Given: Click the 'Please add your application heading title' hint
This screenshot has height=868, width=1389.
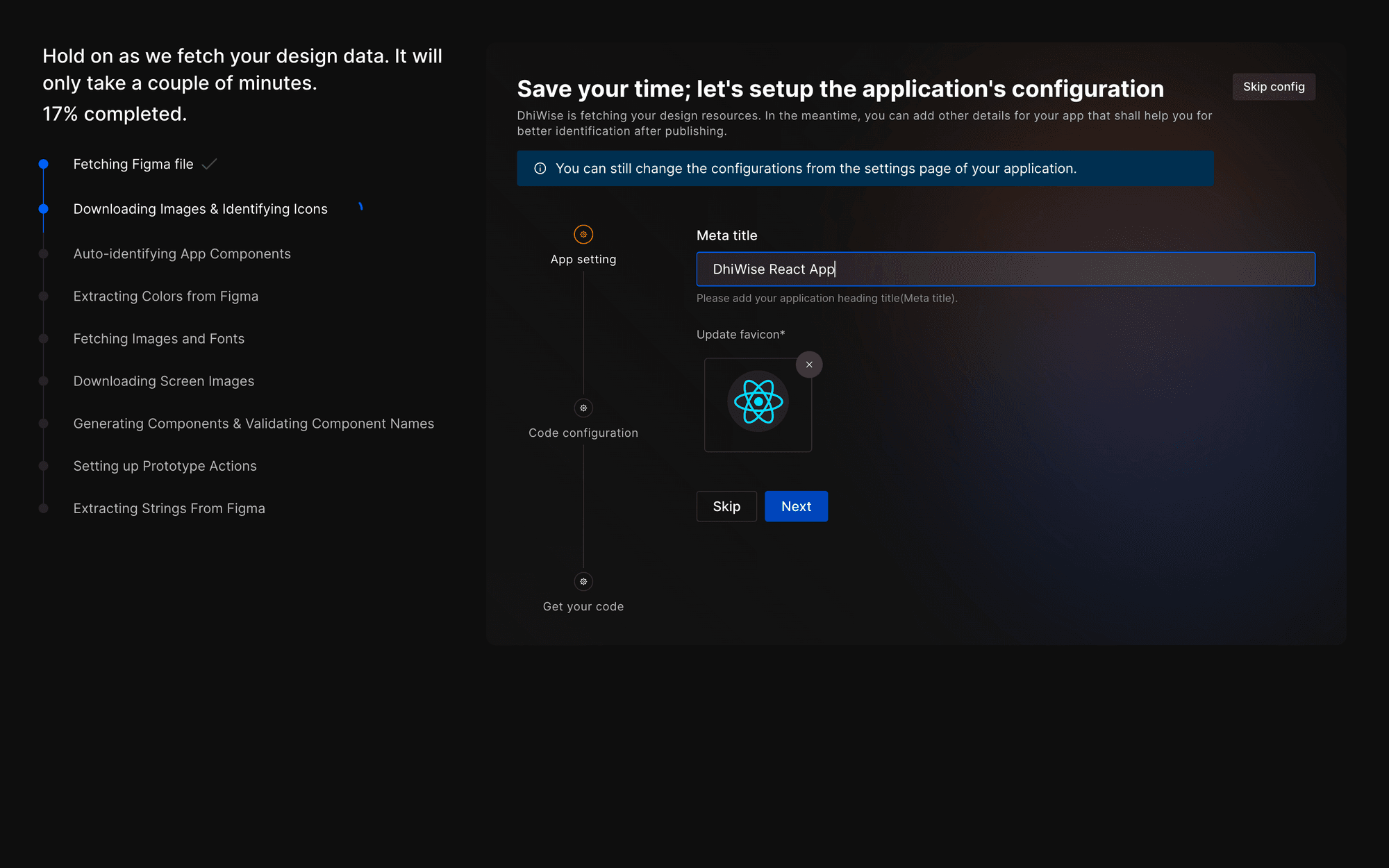Looking at the screenshot, I should point(826,298).
